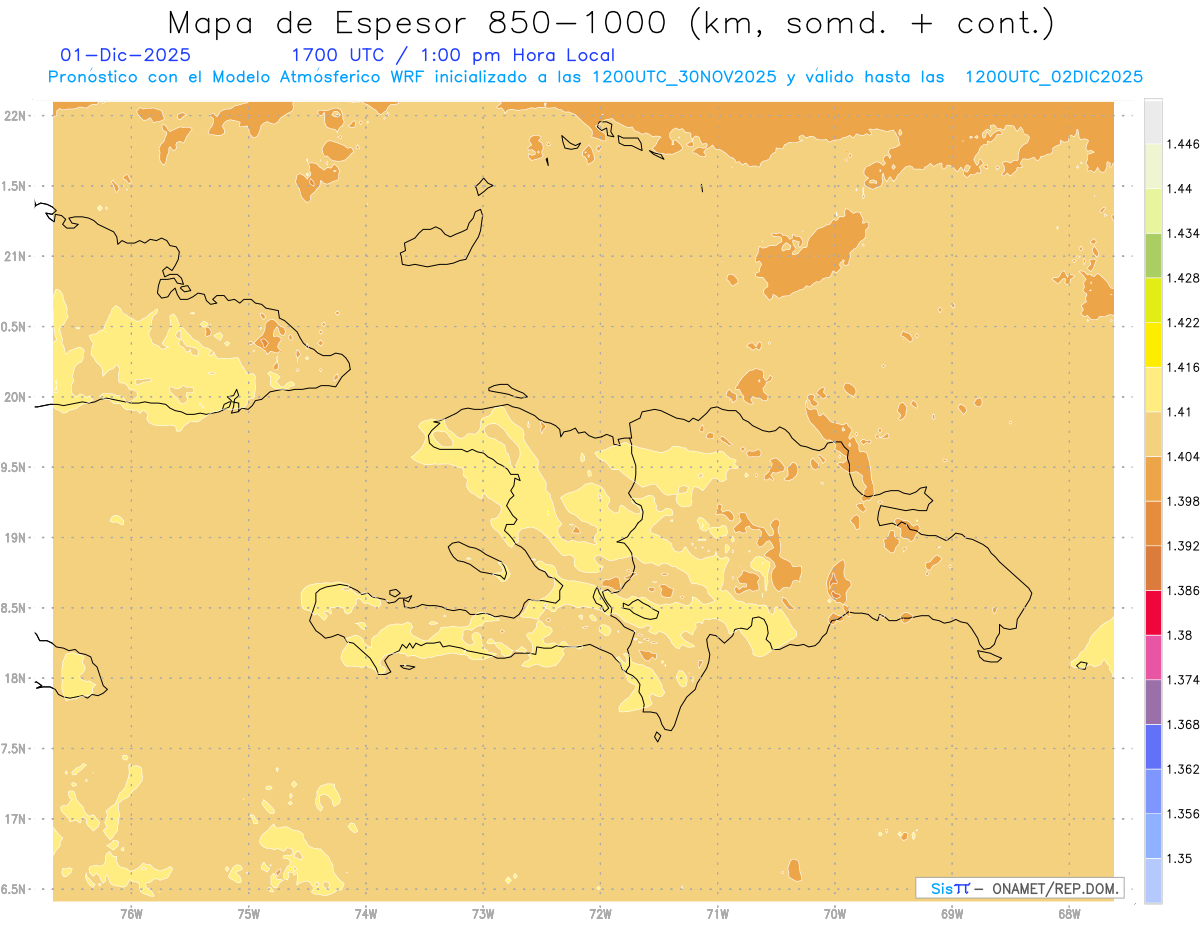Click the colorbar value '1.41'
1200x927 pixels.
click(1179, 411)
